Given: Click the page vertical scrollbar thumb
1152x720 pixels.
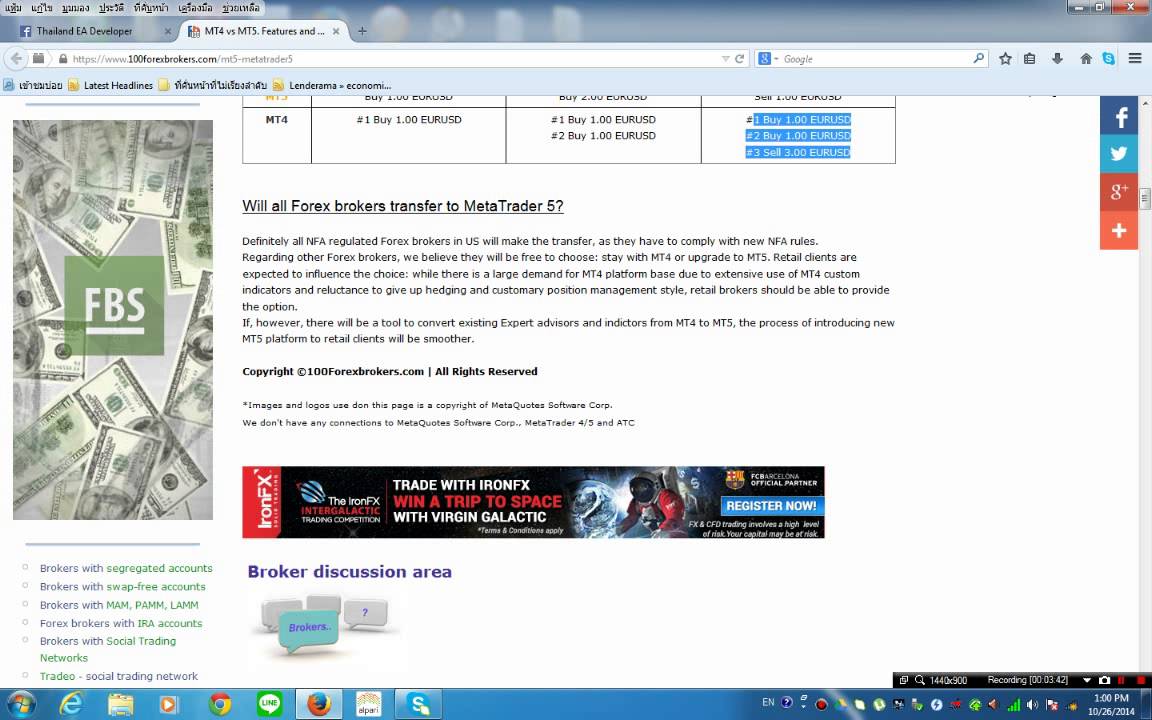Looking at the screenshot, I should coord(1145,198).
